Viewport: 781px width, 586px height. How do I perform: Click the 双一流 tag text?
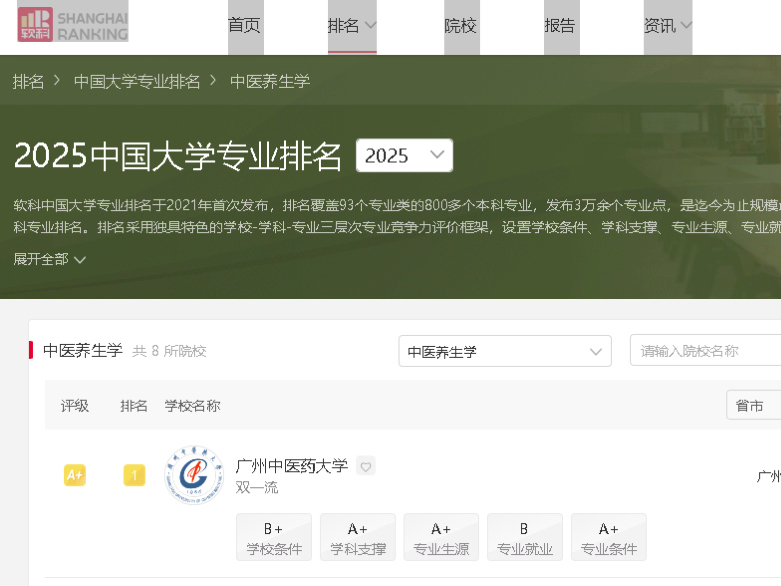257,487
